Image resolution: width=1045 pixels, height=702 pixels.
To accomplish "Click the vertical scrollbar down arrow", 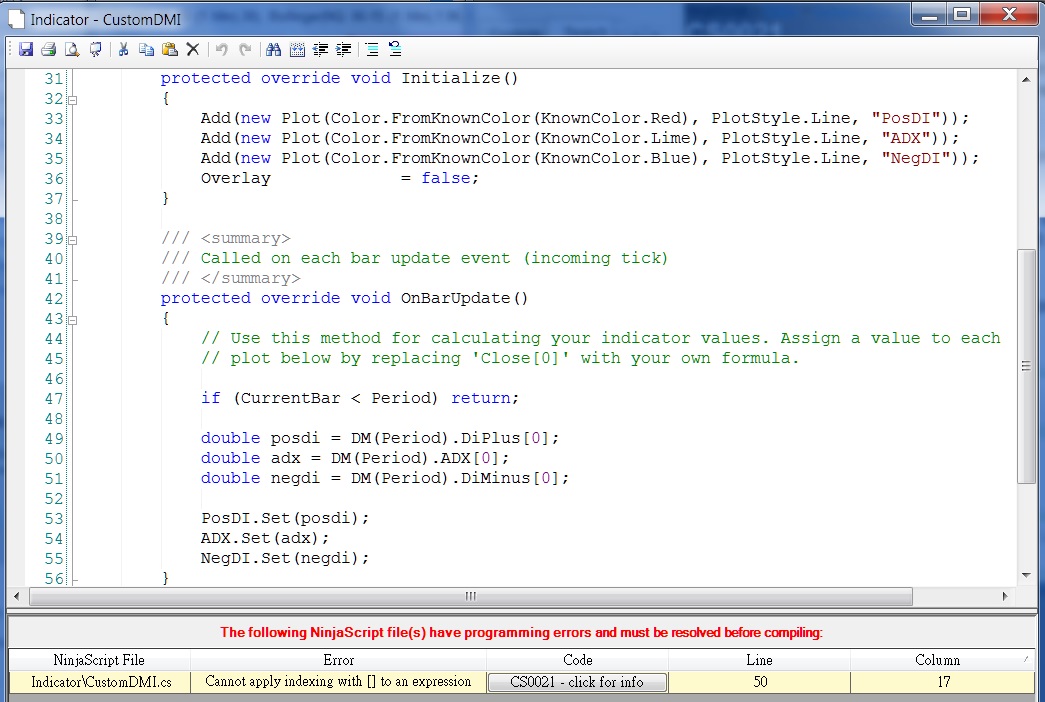I will pyautogui.click(x=1026, y=575).
